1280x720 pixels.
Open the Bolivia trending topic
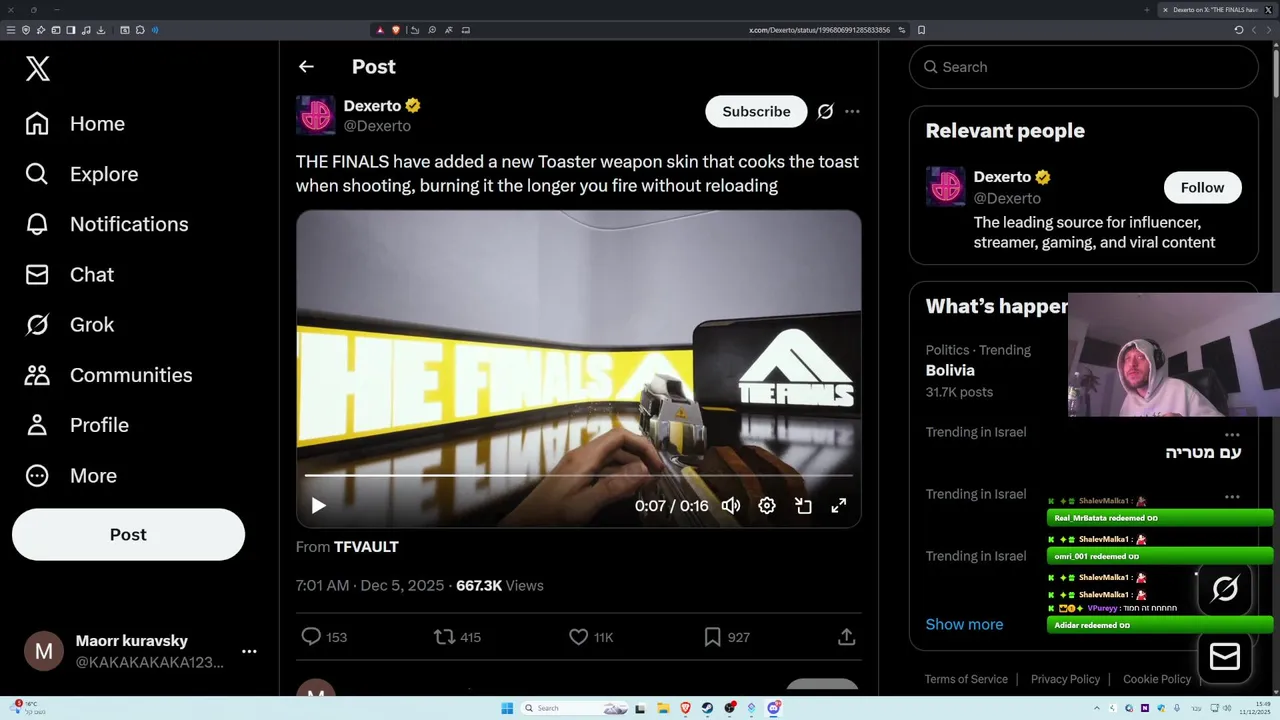click(950, 370)
